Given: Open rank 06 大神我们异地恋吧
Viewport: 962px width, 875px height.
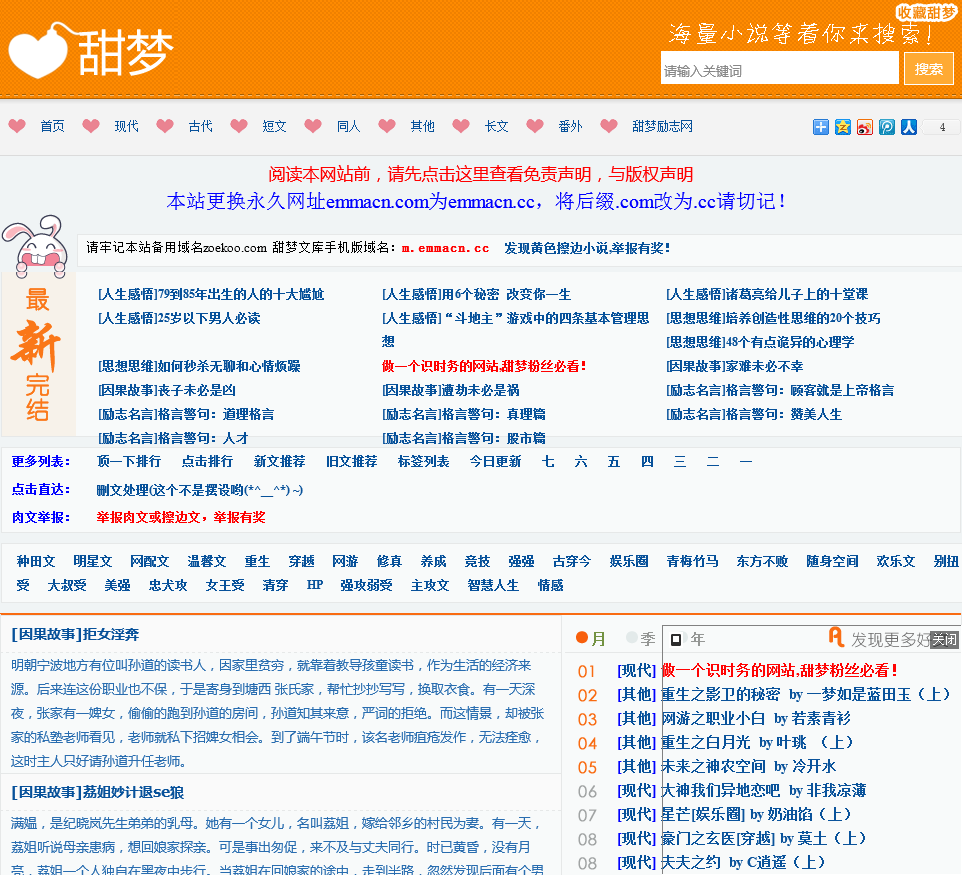Looking at the screenshot, I should click(764, 790).
